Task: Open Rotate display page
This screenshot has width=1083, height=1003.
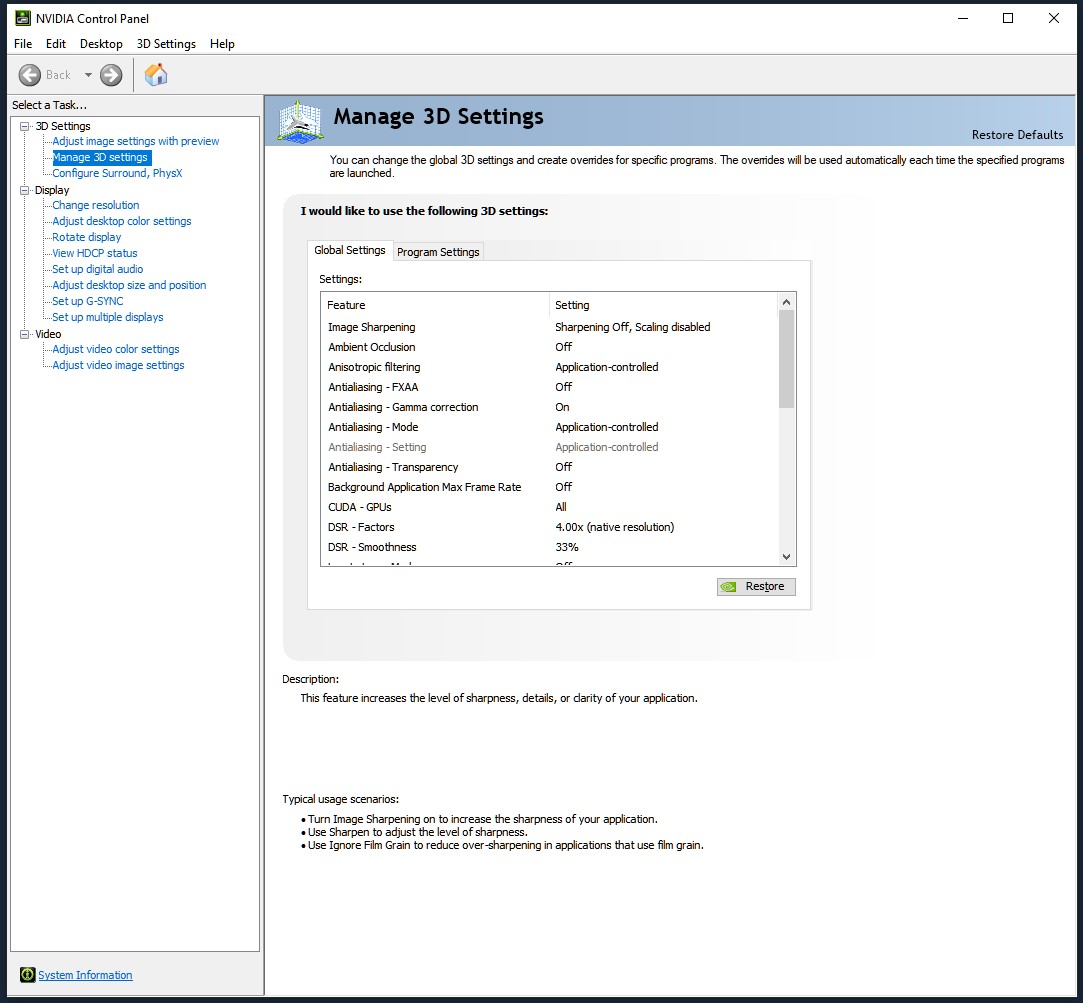Action: click(x=86, y=237)
